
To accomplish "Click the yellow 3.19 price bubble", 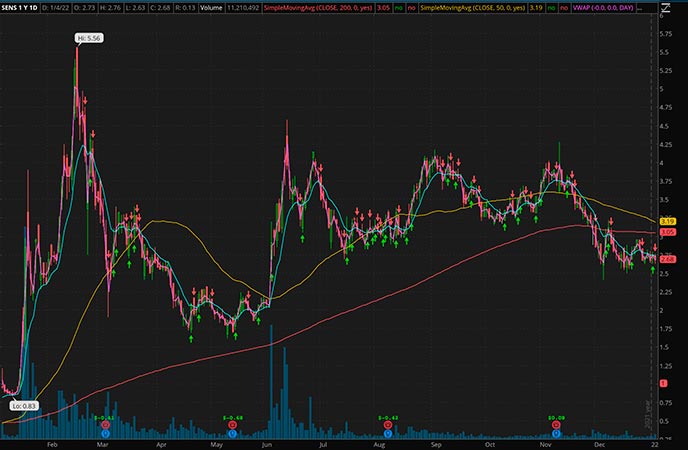I will (668, 221).
